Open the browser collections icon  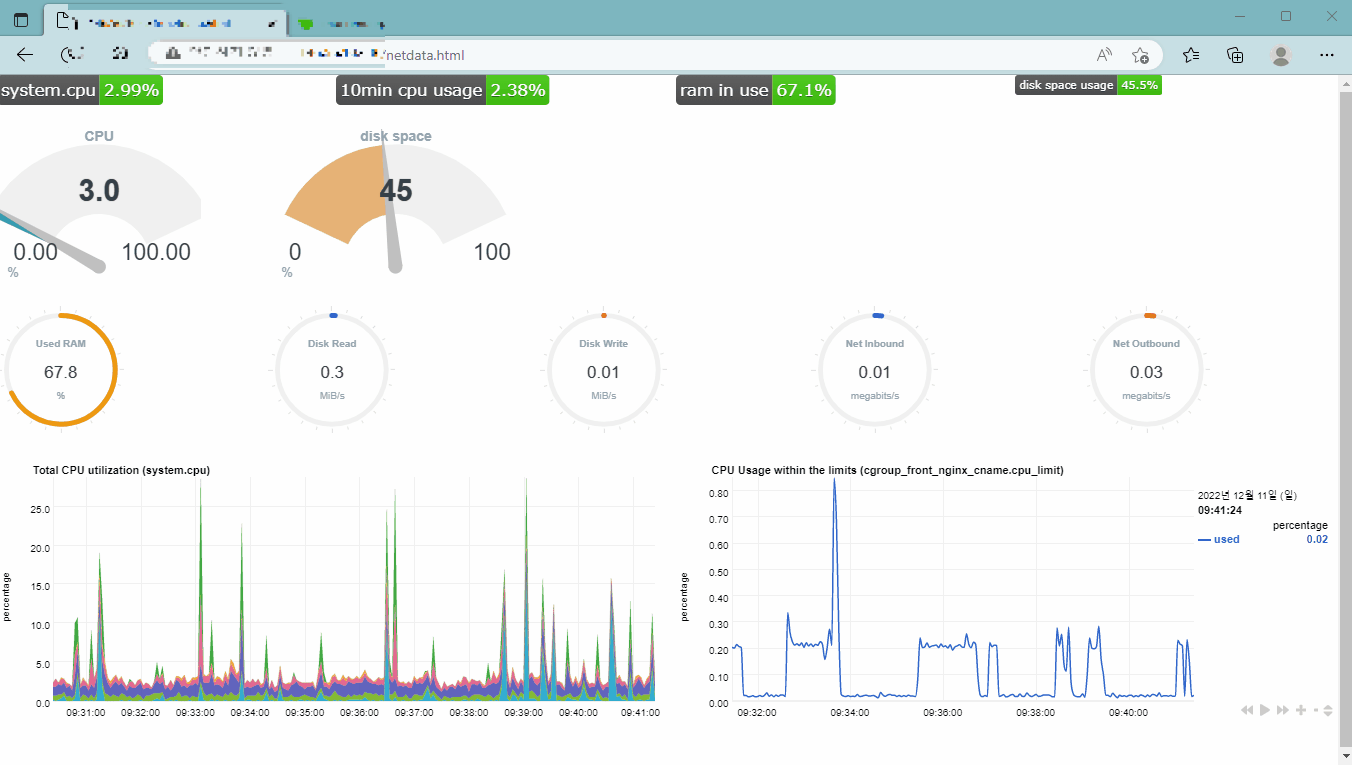(x=1235, y=55)
